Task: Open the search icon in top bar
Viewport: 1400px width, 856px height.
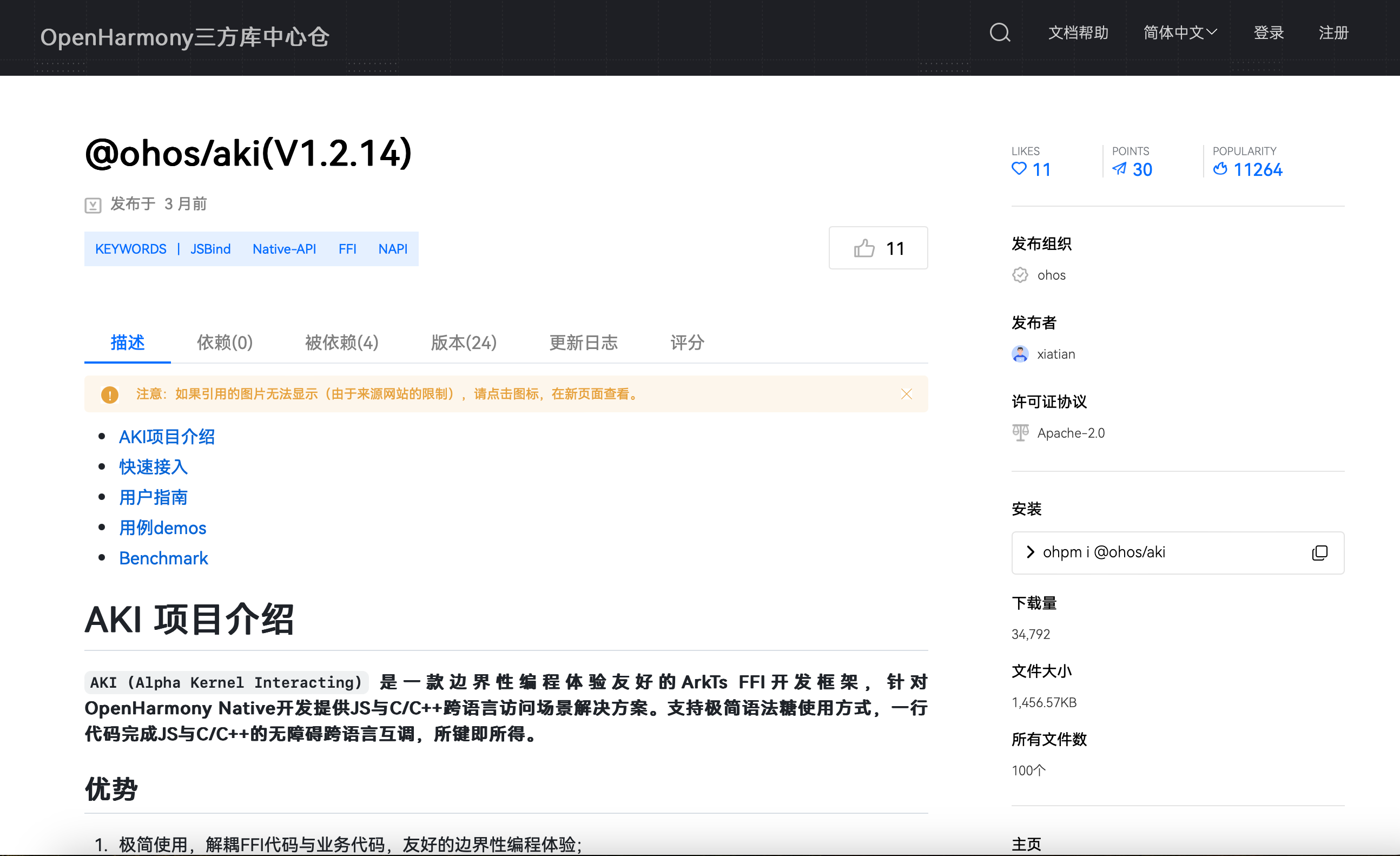Action: pos(1000,34)
